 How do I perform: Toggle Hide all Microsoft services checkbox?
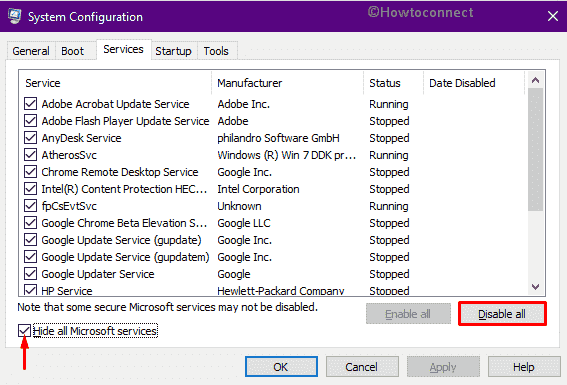(24, 330)
